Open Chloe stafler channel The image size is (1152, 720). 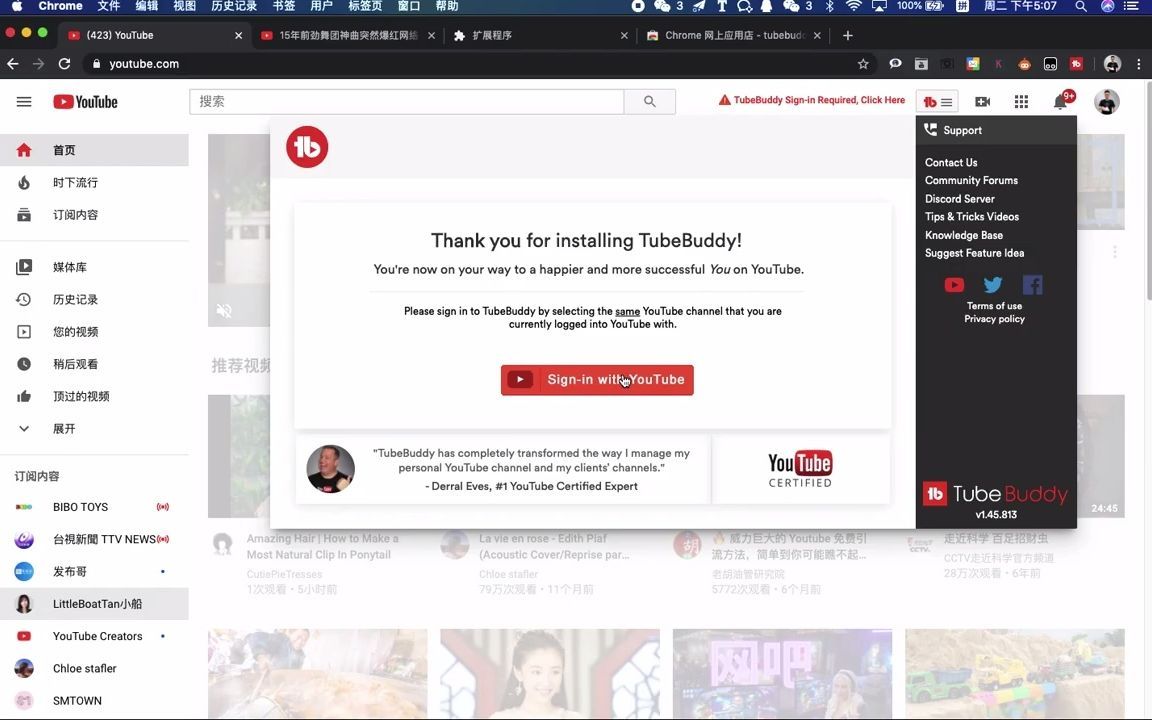click(x=94, y=669)
